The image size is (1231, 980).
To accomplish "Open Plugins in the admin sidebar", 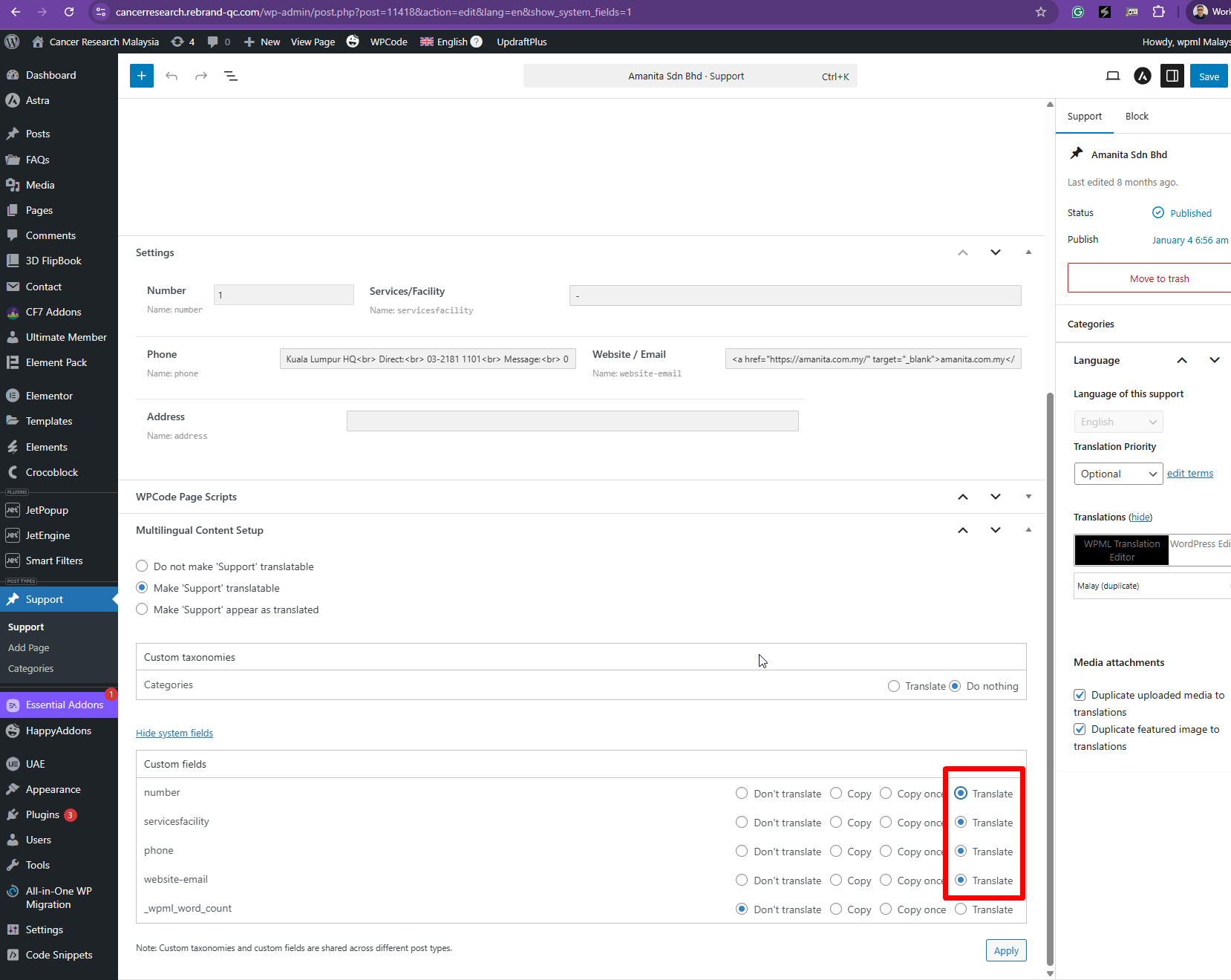I will click(x=42, y=814).
